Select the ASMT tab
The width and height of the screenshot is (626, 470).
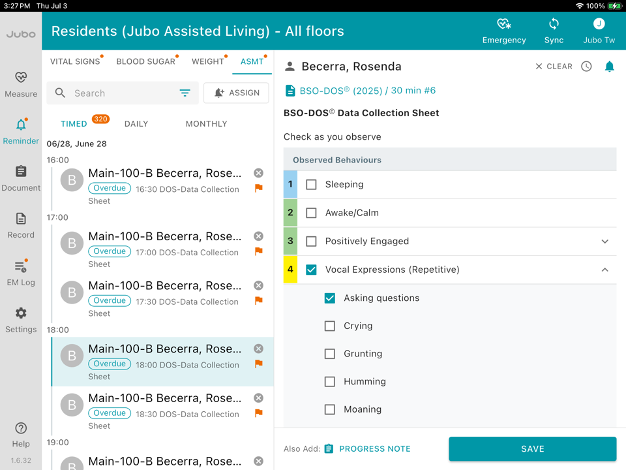(x=252, y=61)
